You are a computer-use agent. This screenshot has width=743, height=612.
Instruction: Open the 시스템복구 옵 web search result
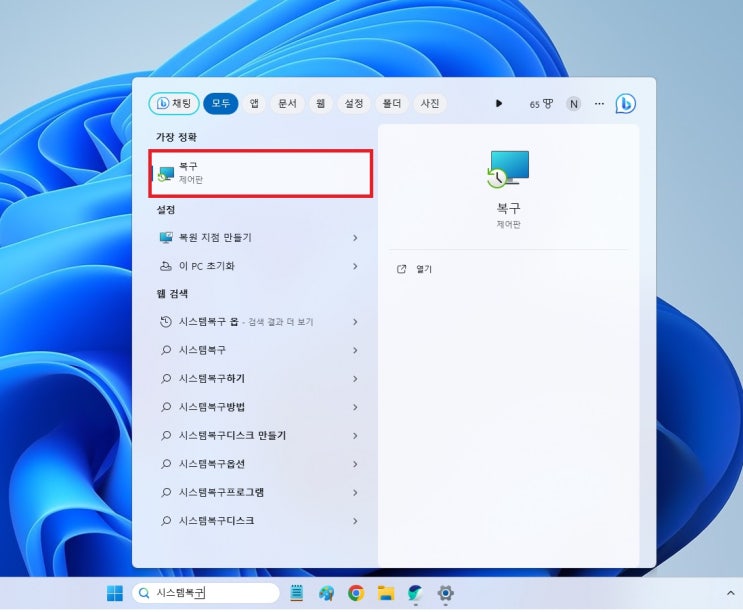(260, 322)
